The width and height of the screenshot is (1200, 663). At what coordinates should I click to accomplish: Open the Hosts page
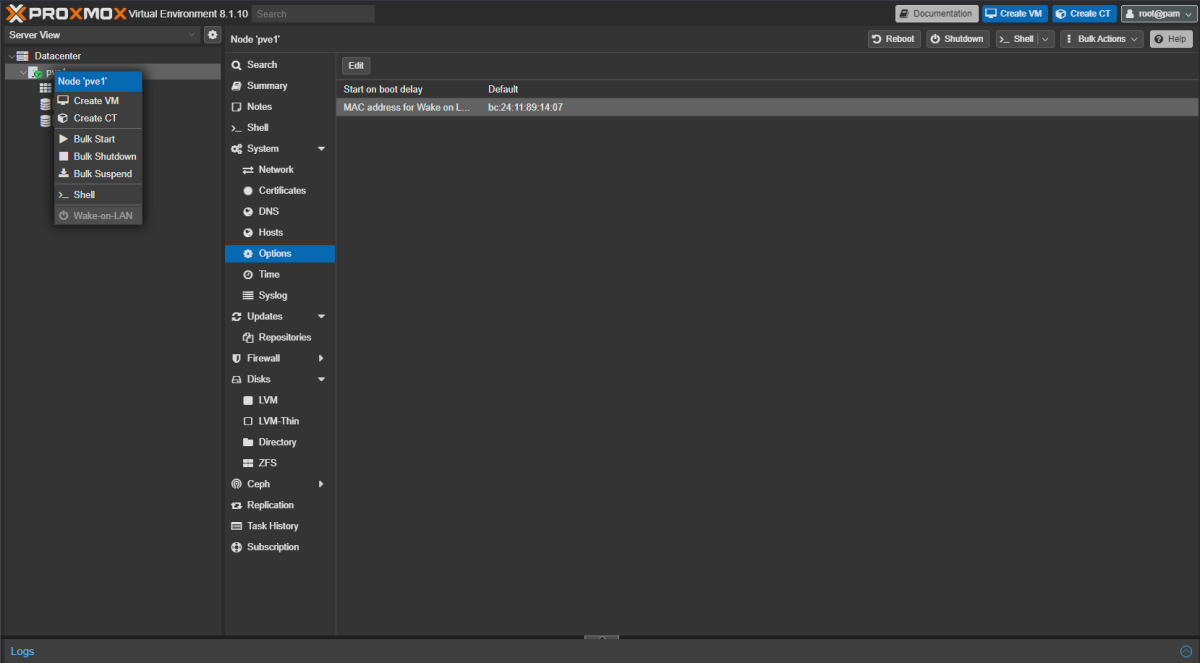point(280,233)
